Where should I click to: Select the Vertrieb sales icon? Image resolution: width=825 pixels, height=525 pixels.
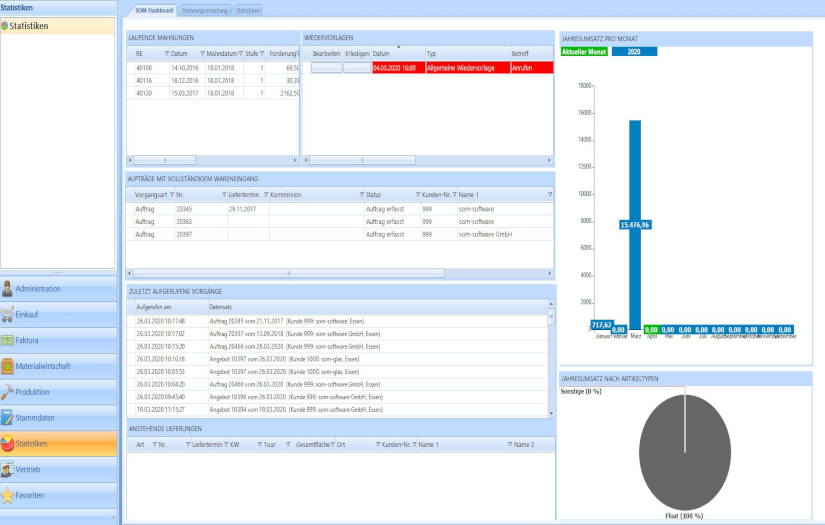[8, 469]
